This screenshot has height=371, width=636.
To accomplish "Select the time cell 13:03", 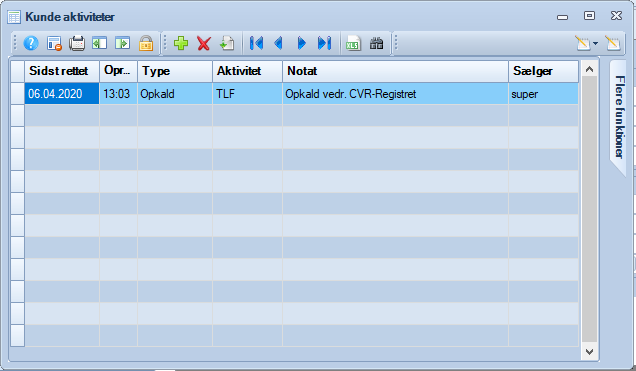I will (118, 94).
